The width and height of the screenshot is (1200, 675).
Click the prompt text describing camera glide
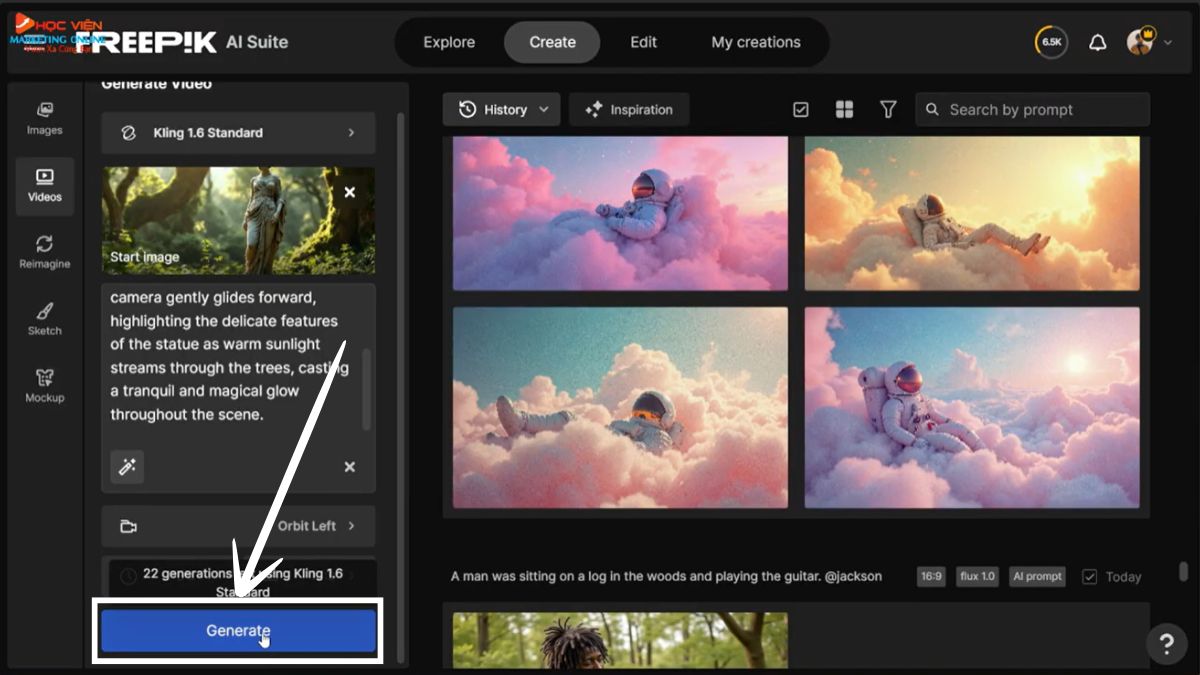229,356
